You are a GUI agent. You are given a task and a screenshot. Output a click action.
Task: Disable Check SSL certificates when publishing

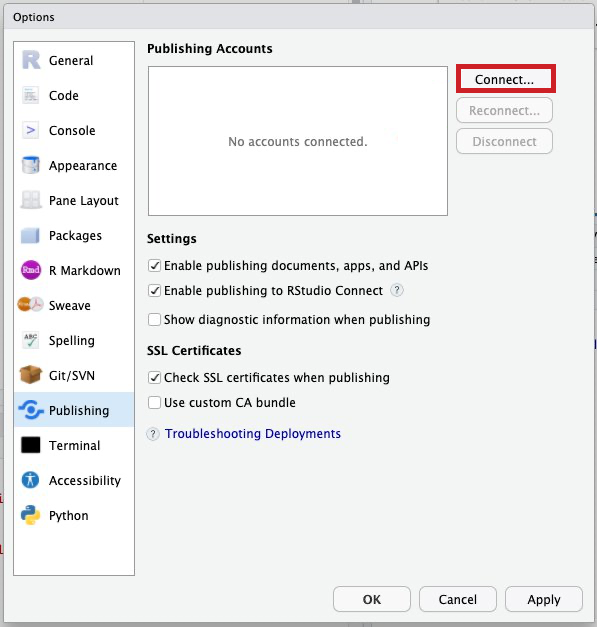tap(154, 377)
